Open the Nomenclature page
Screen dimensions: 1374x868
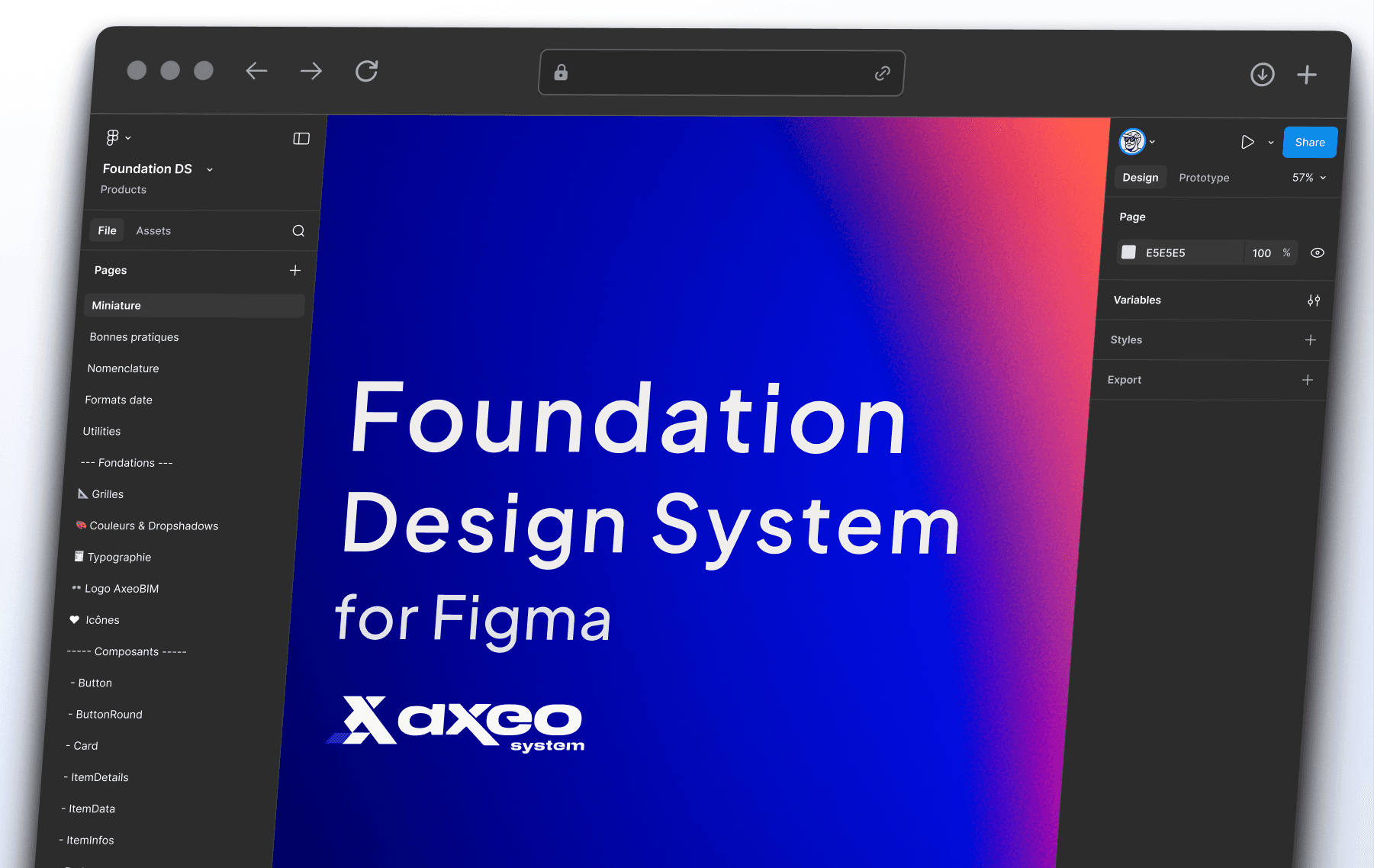[124, 368]
